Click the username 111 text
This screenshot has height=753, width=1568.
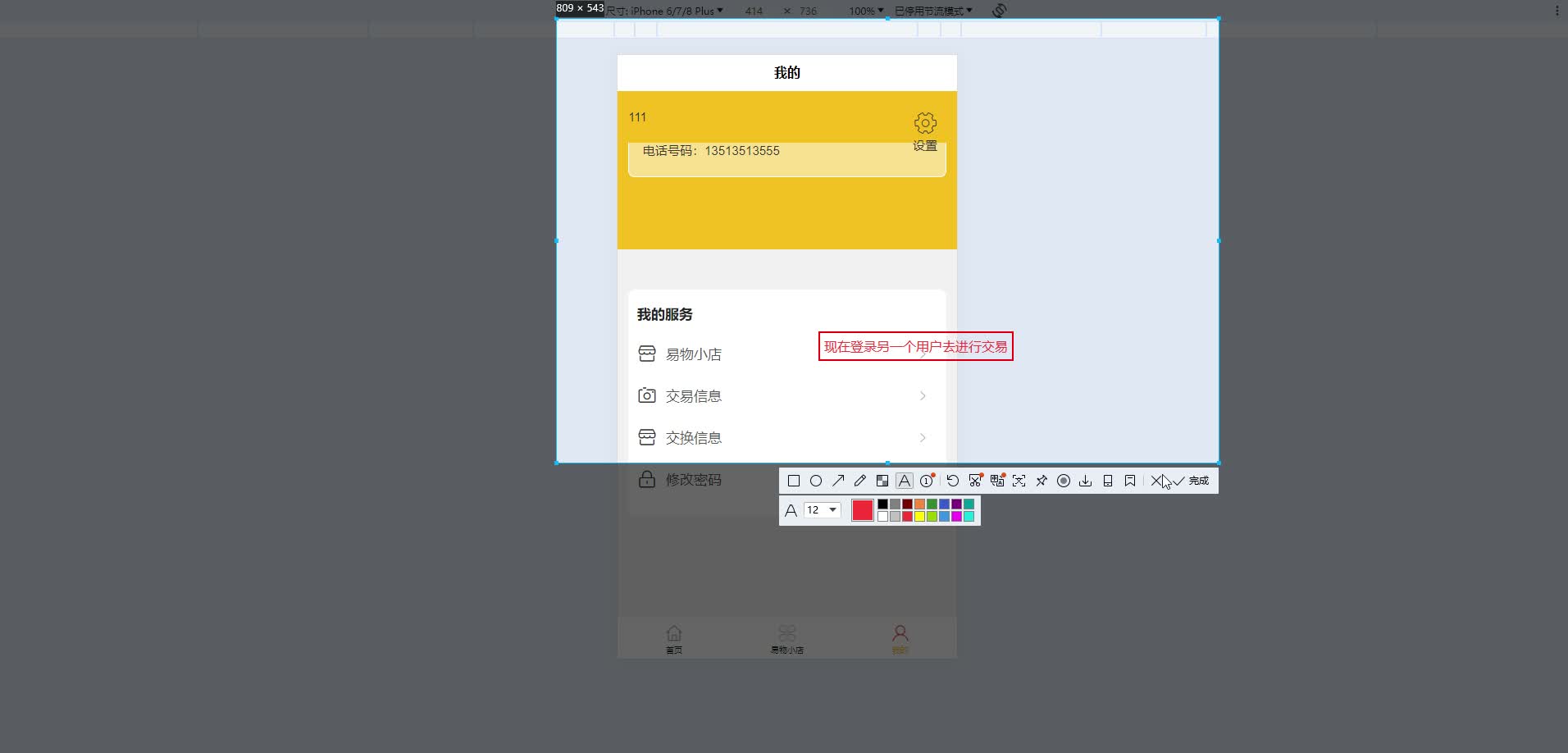point(637,117)
